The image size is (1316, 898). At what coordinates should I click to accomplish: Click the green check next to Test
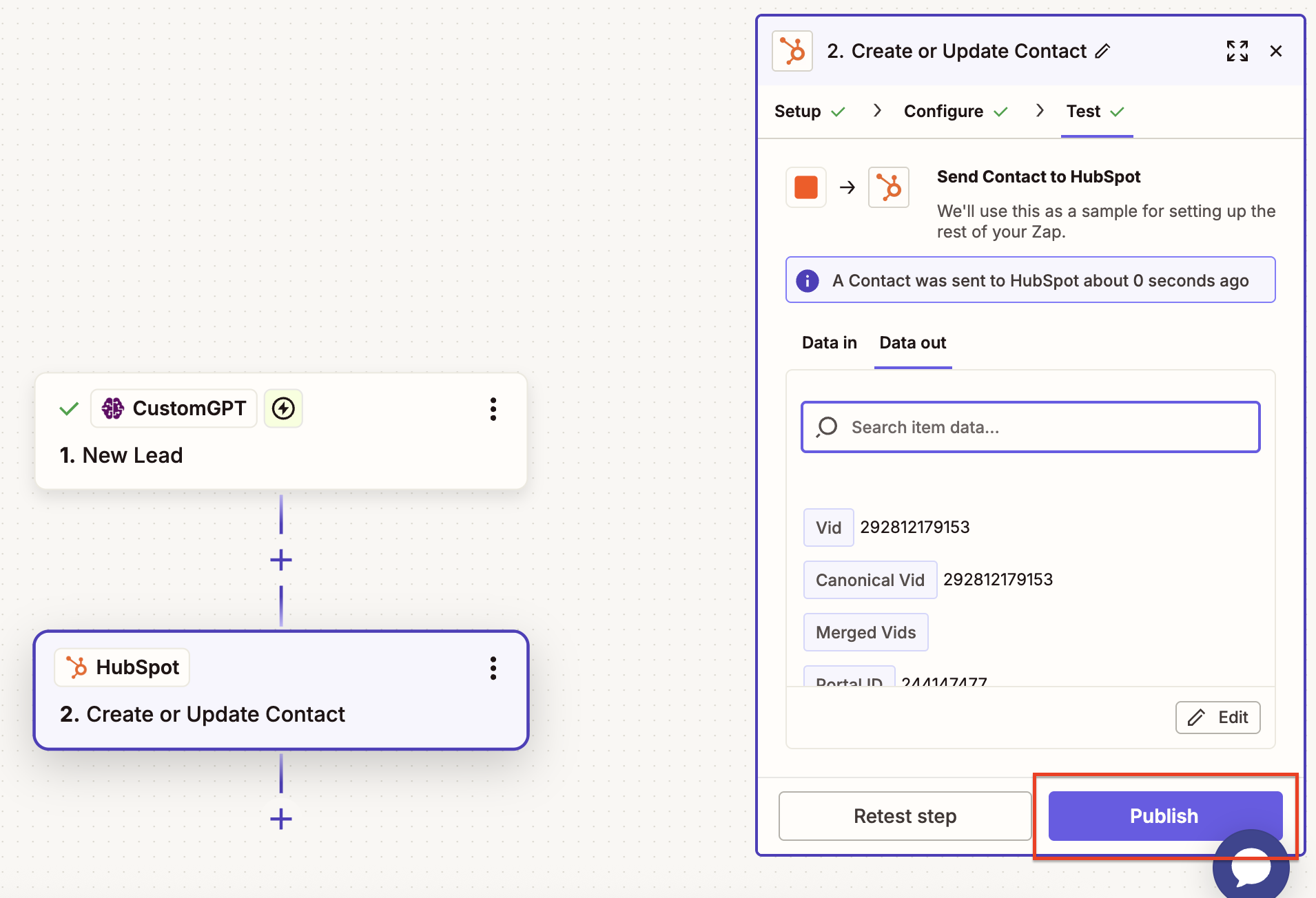(x=1117, y=112)
